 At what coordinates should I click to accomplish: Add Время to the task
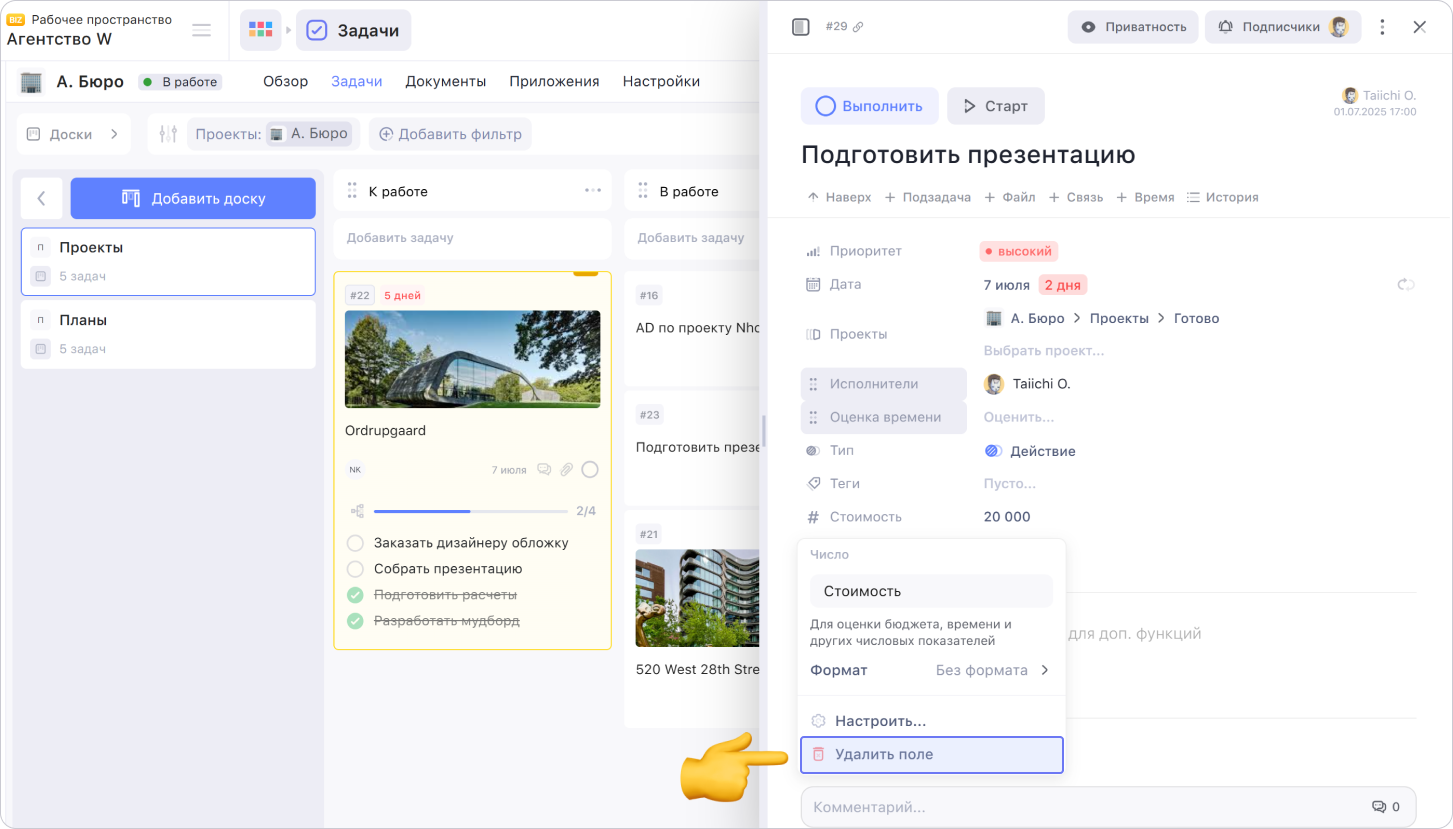tap(1145, 197)
